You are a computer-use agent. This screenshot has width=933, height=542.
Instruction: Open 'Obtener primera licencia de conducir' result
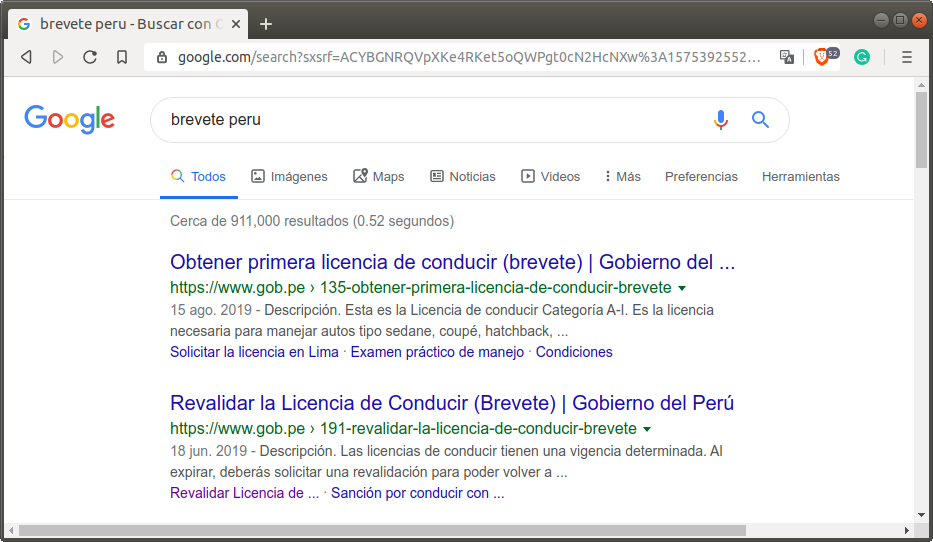(452, 262)
